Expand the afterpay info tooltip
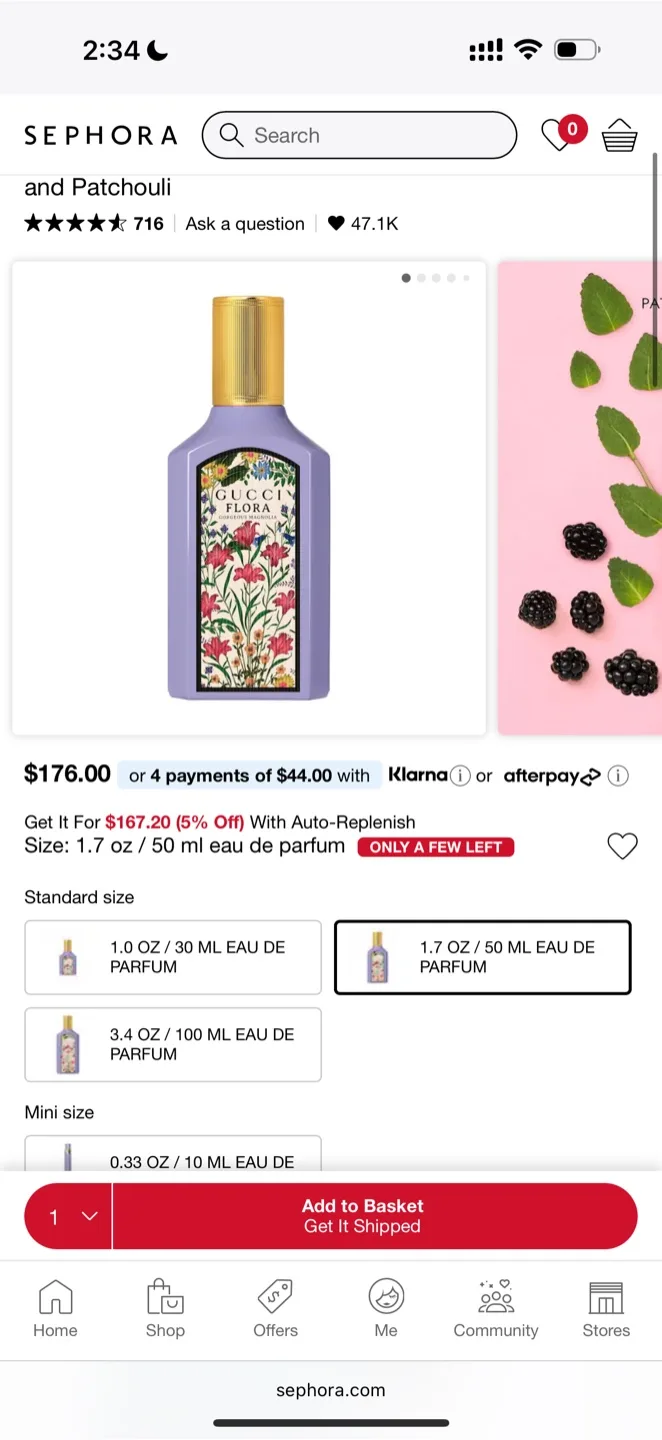The image size is (662, 1440). 618,776
